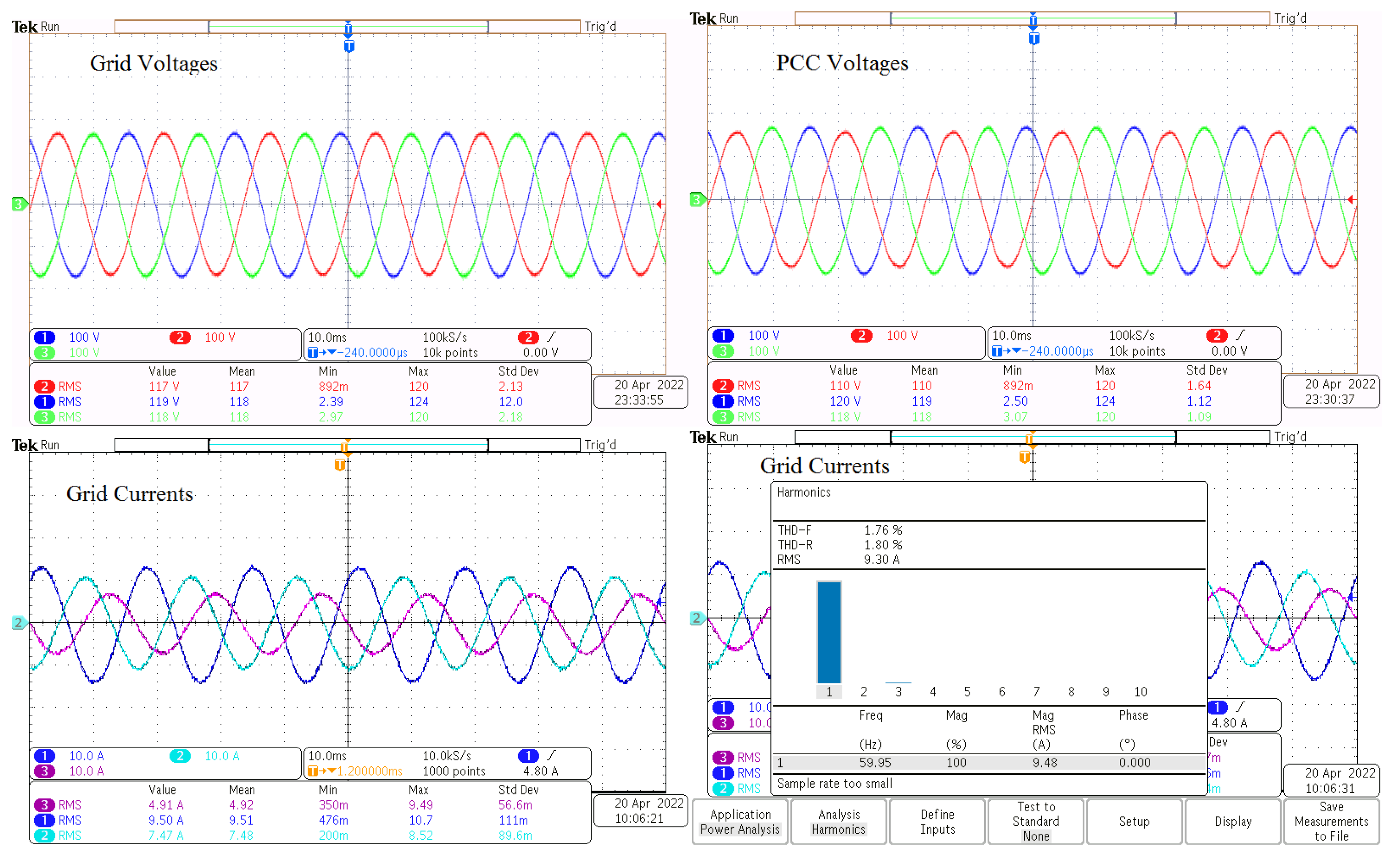Click the orange trigger T marker in bottom-left Grid Currents
Viewport: 1400px width, 862px height.
(340, 465)
